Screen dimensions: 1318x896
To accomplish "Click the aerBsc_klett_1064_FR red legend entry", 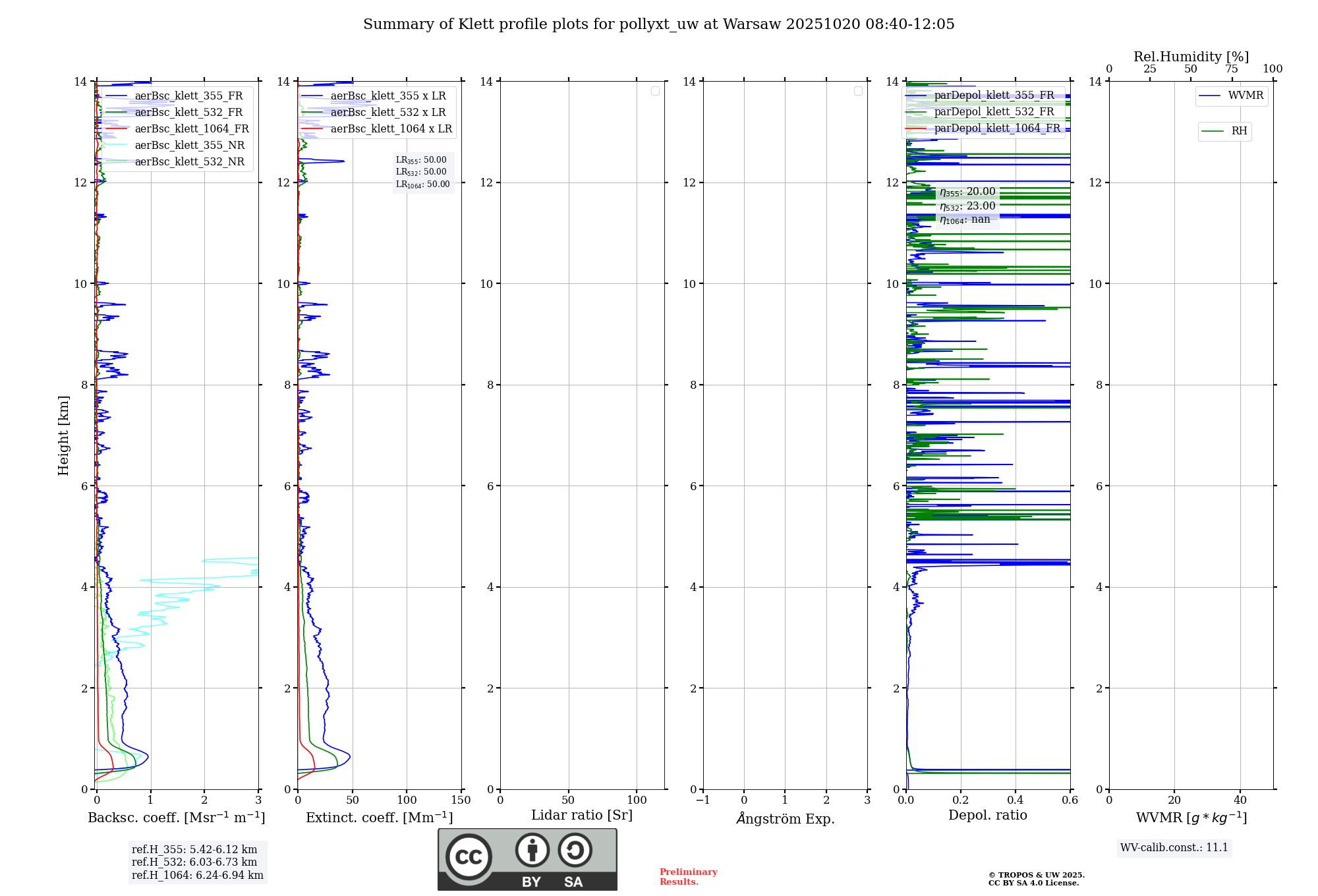I will point(192,129).
